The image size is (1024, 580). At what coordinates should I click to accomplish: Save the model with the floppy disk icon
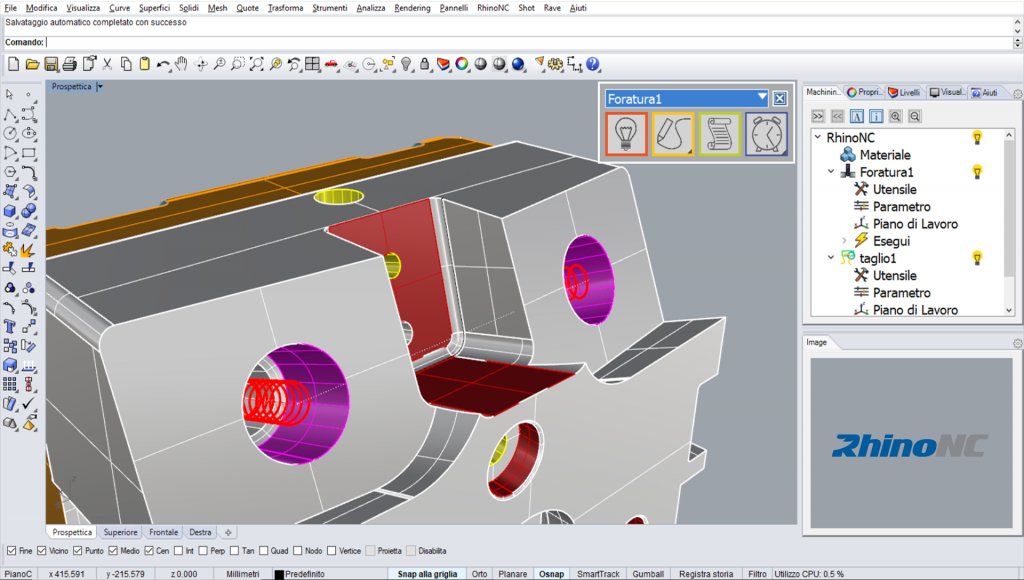click(51, 64)
